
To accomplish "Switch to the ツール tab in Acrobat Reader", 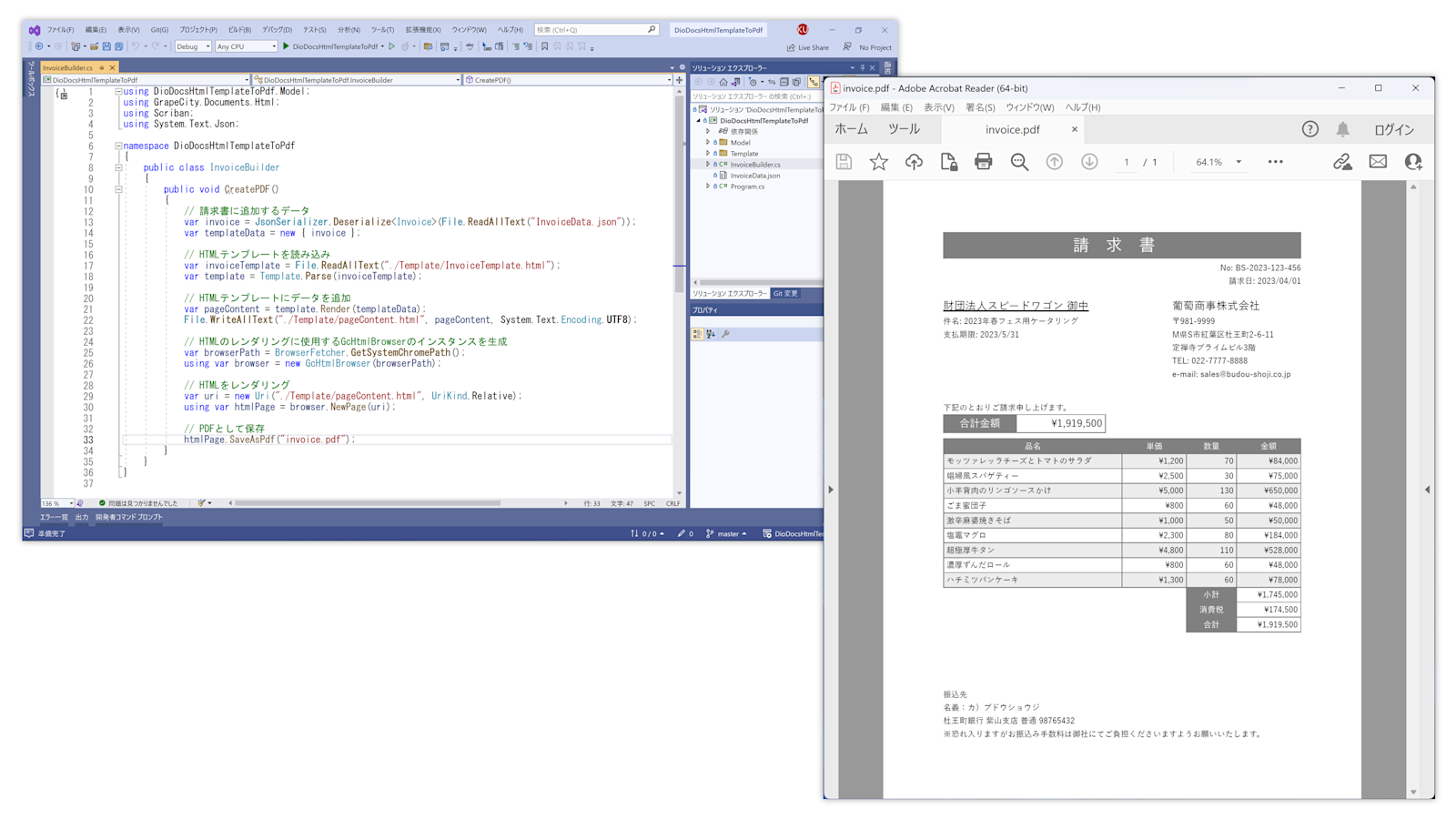I will 904,129.
